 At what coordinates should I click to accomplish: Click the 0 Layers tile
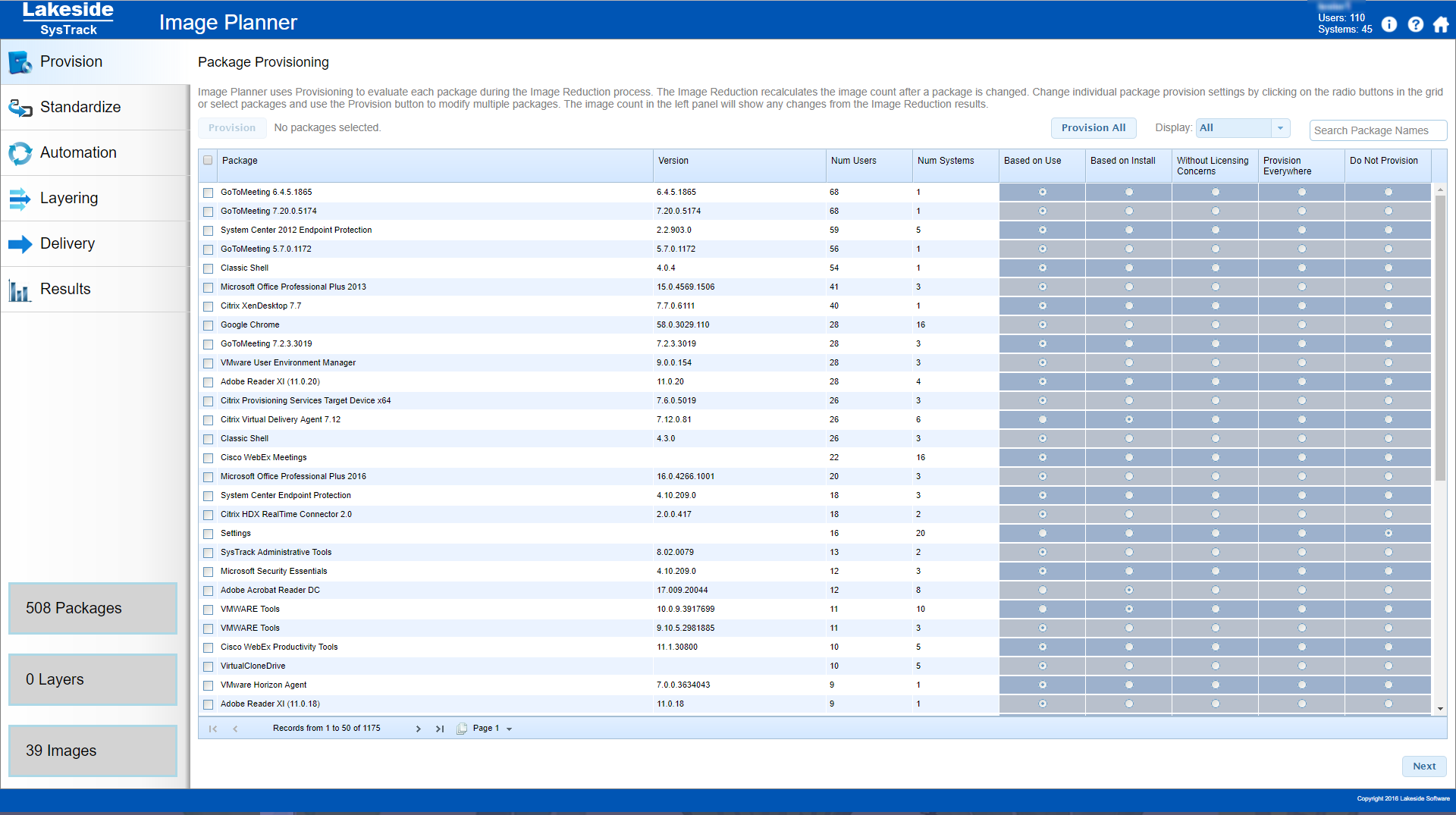coord(93,679)
